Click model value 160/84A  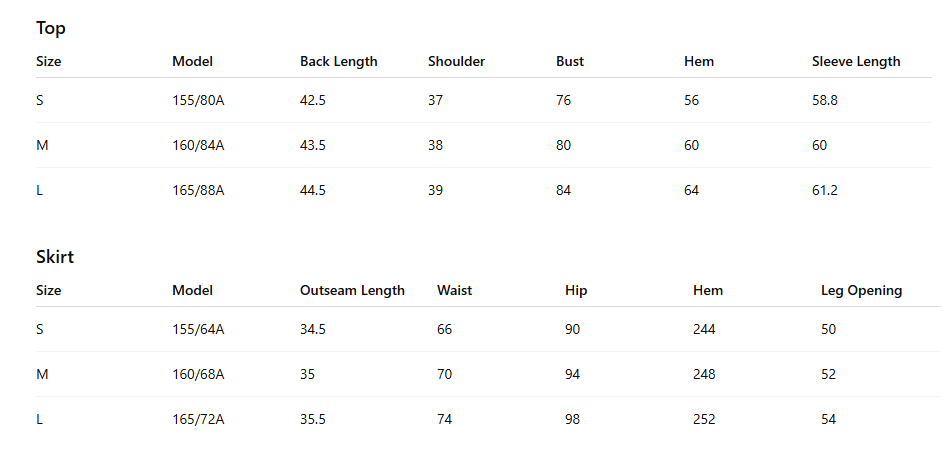(x=198, y=145)
